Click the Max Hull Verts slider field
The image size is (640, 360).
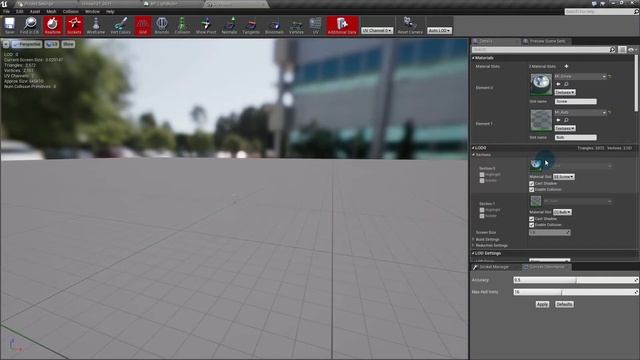coord(576,292)
